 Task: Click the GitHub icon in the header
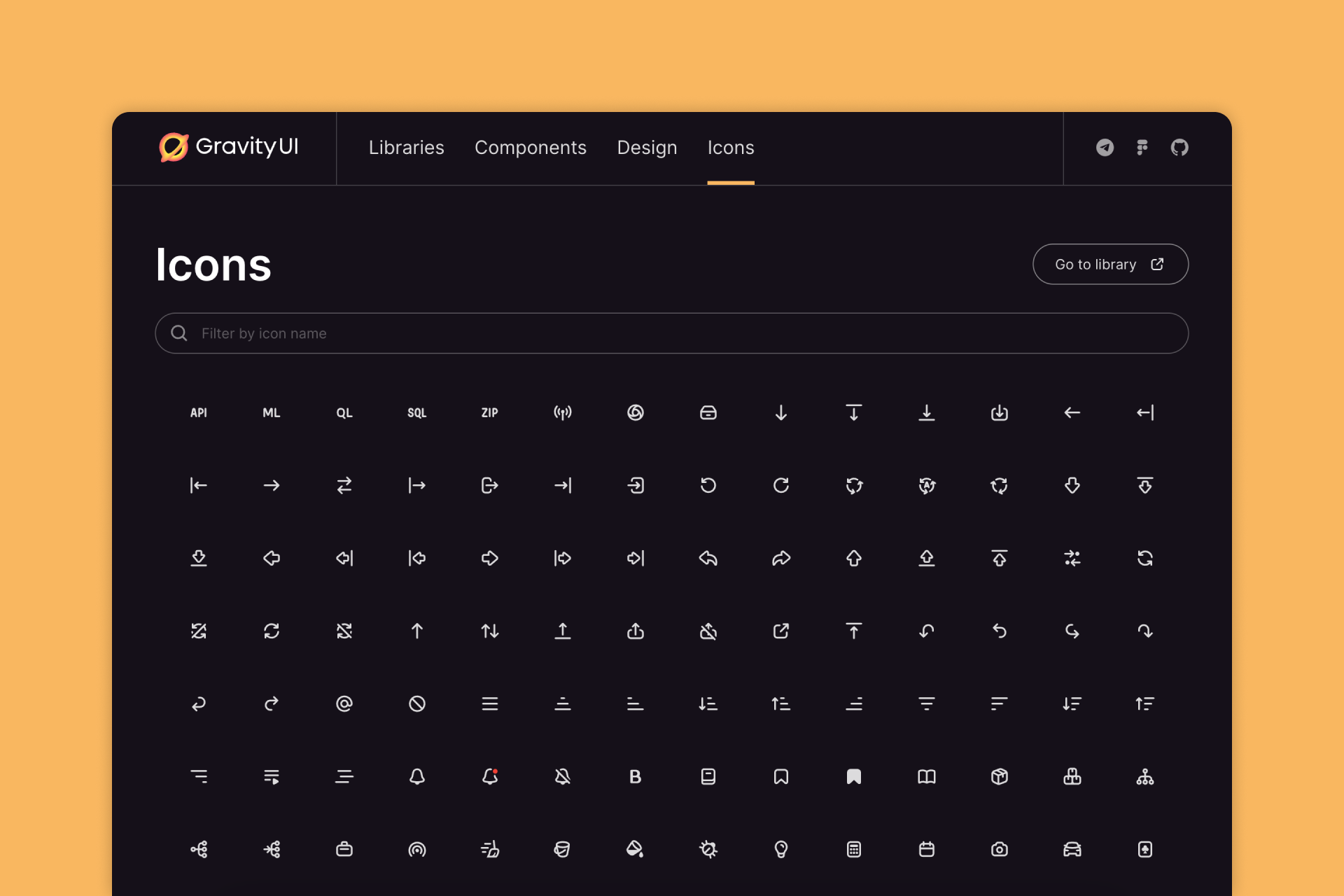click(1179, 147)
